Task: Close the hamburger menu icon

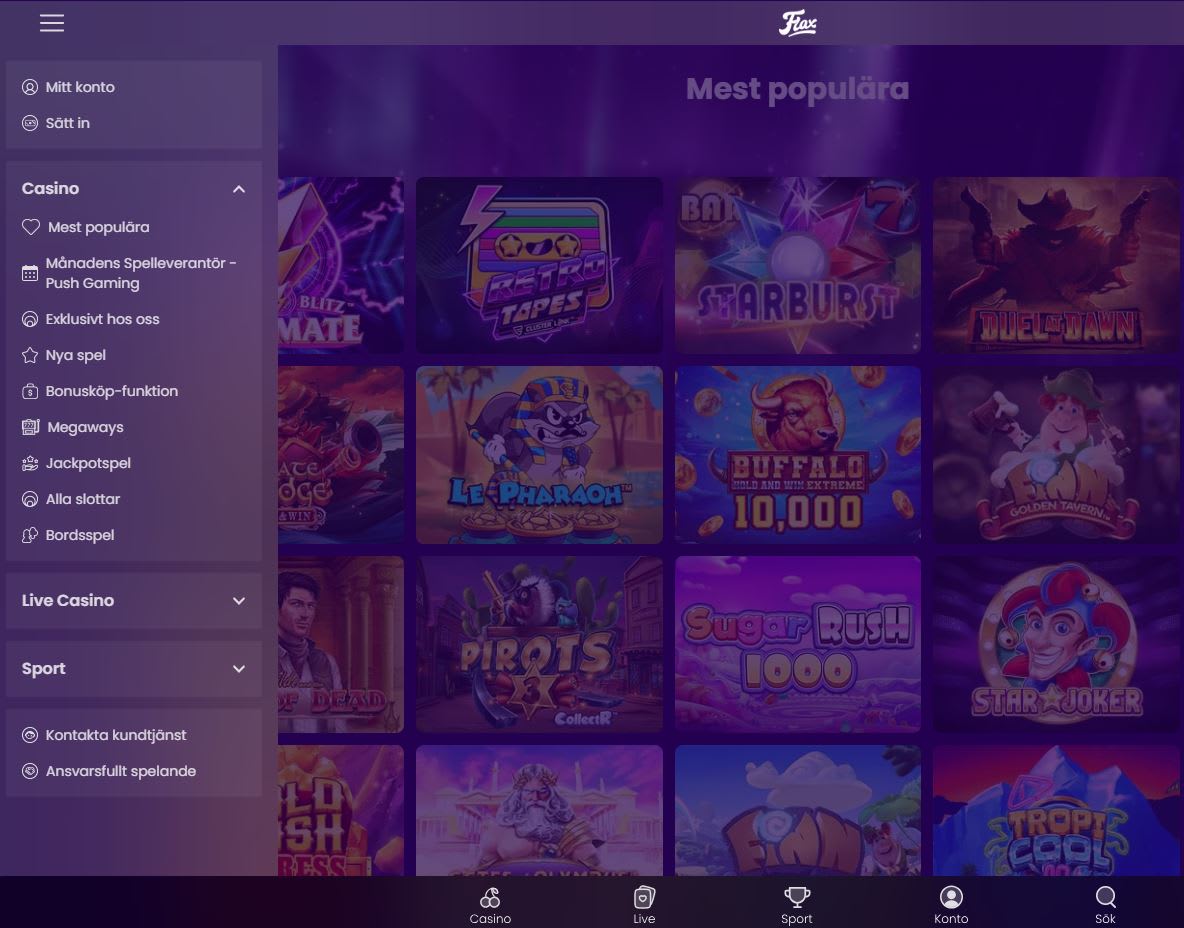Action: [x=51, y=23]
